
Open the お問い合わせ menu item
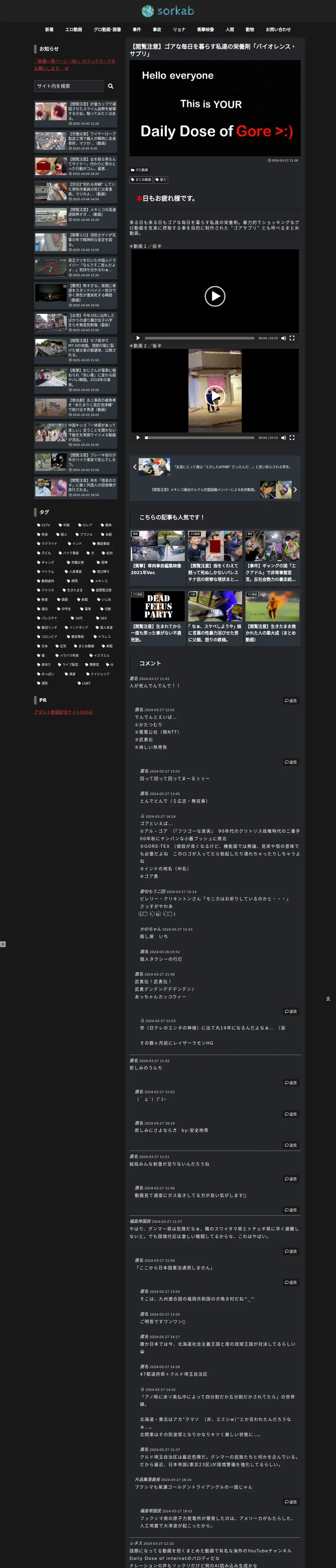pos(278,29)
